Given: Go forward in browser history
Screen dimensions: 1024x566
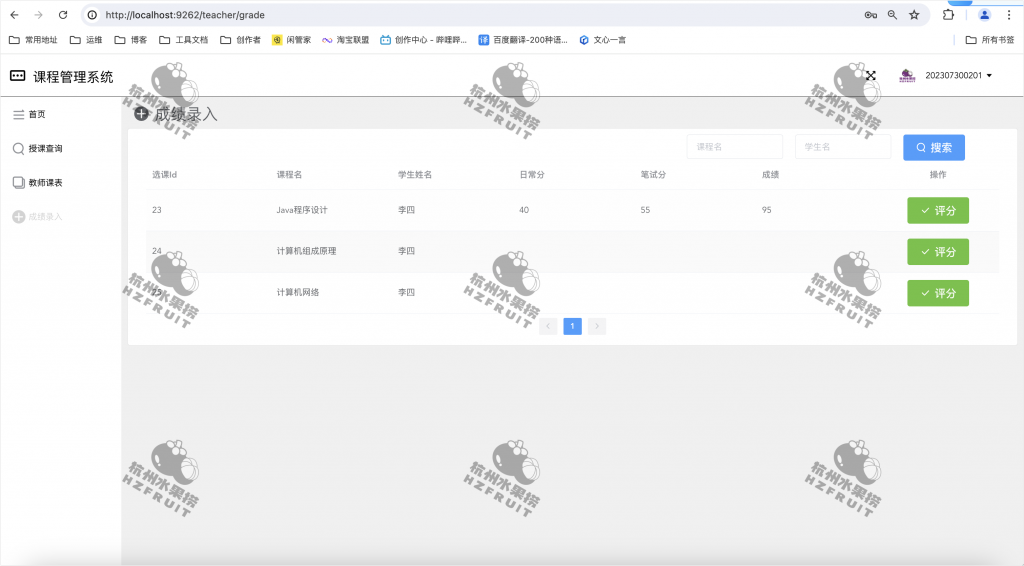Looking at the screenshot, I should pos(39,14).
